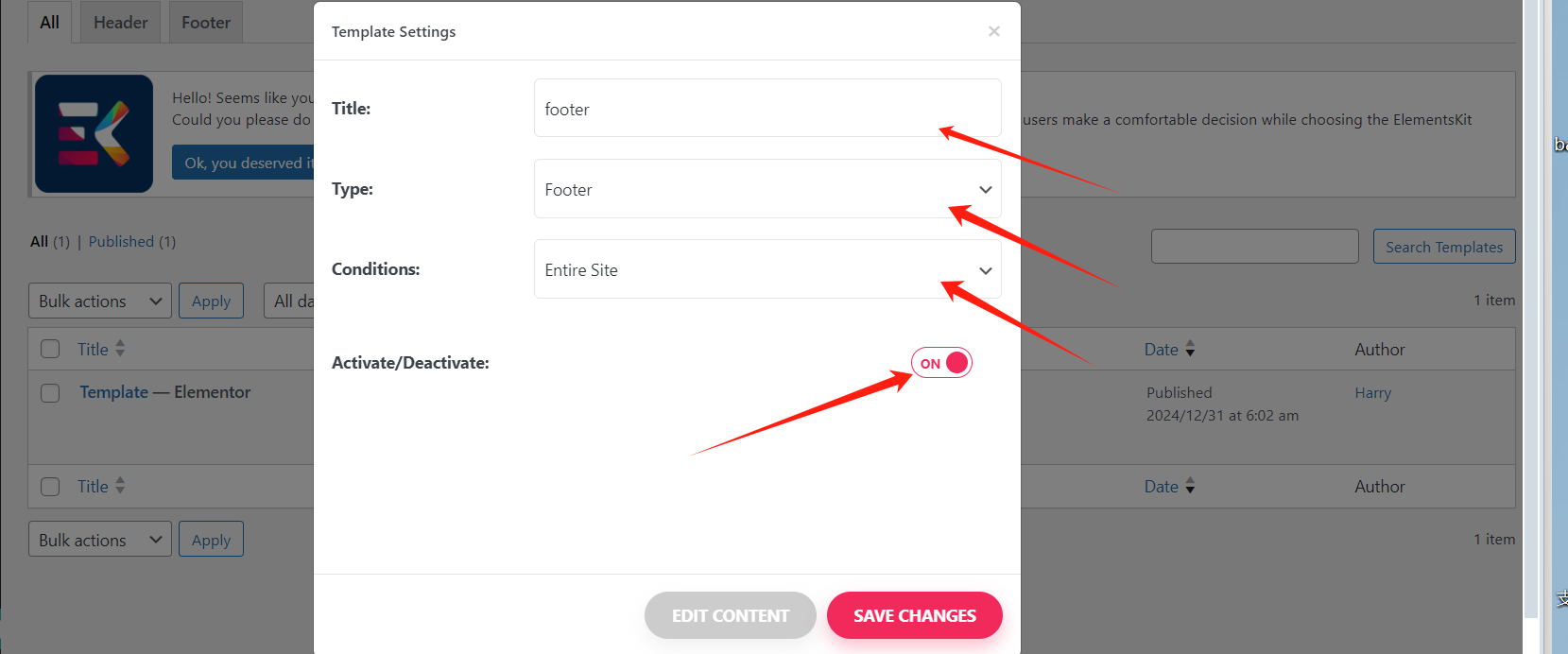Open the Type dropdown showing Footer
The width and height of the screenshot is (1568, 654).
[x=767, y=189]
